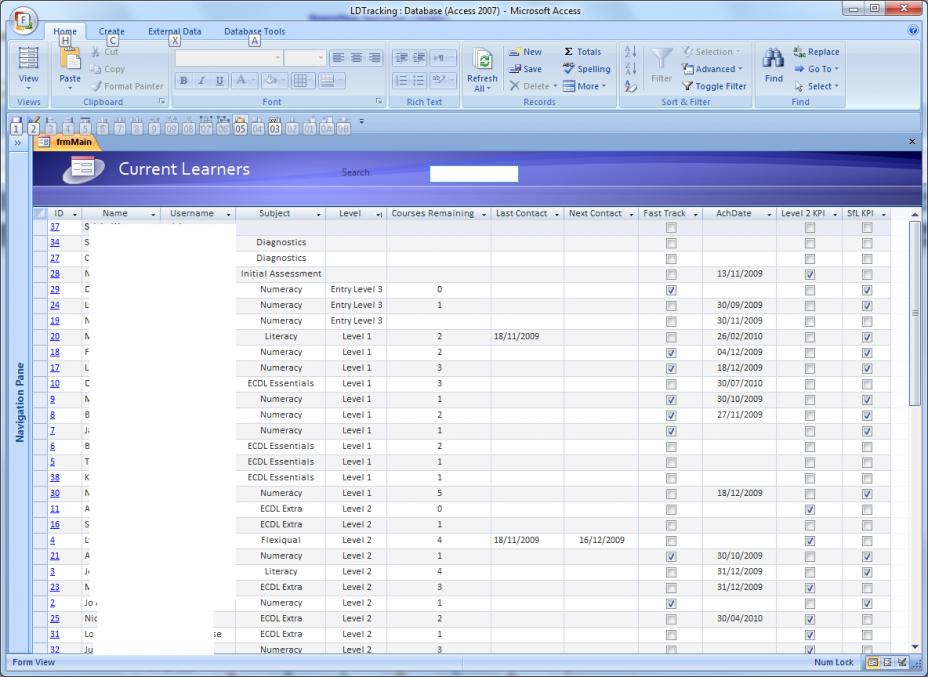
Task: Open the Database Tools tab
Action: (x=254, y=32)
